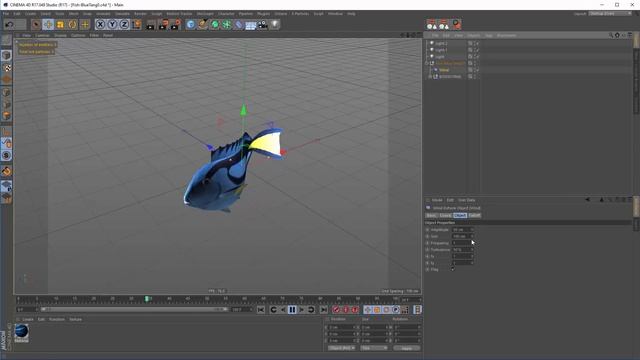Activate the Move tool
Viewport: 640px width, 360px height.
point(48,24)
